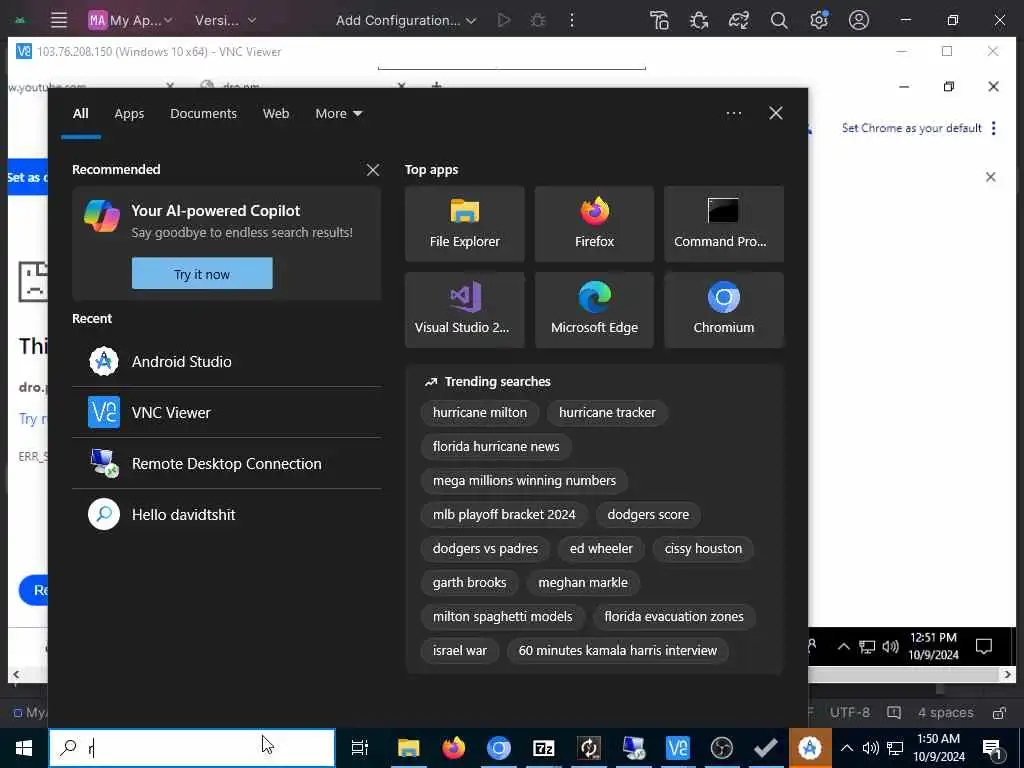
Task: Click the ed wheeler trending chip
Action: 601,549
